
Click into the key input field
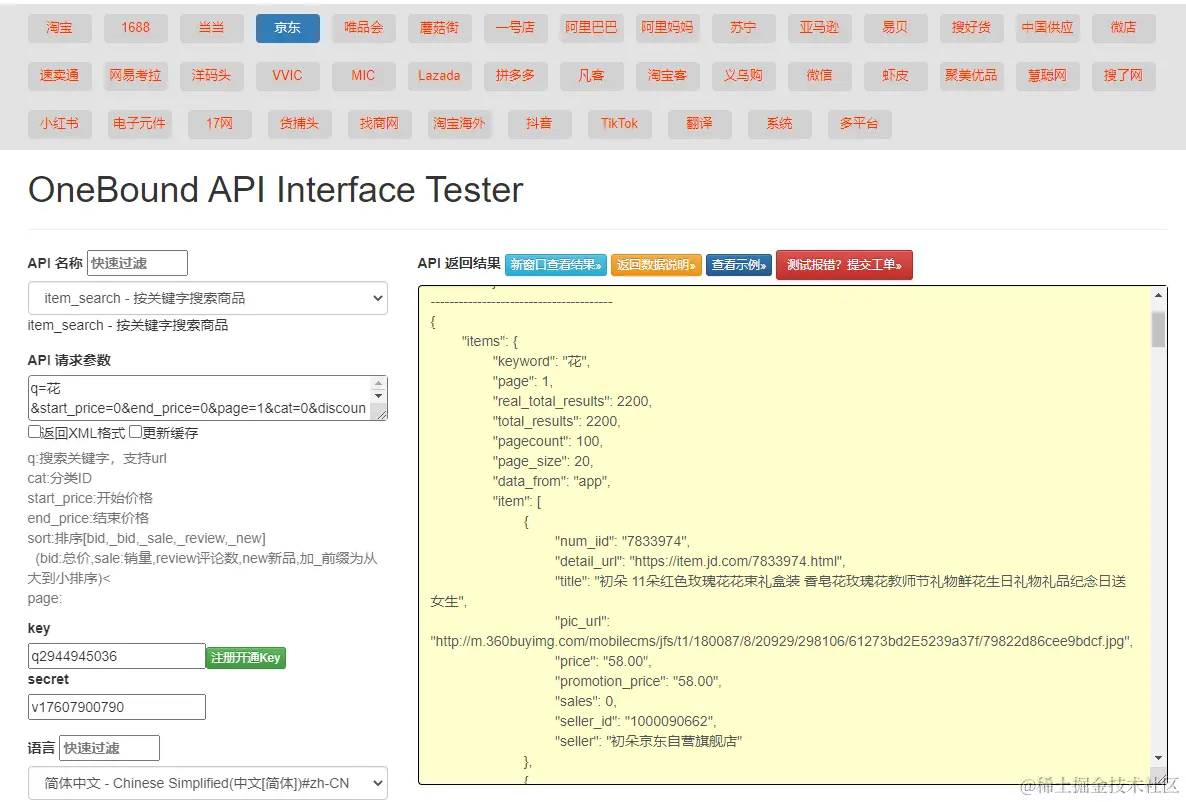(116, 656)
